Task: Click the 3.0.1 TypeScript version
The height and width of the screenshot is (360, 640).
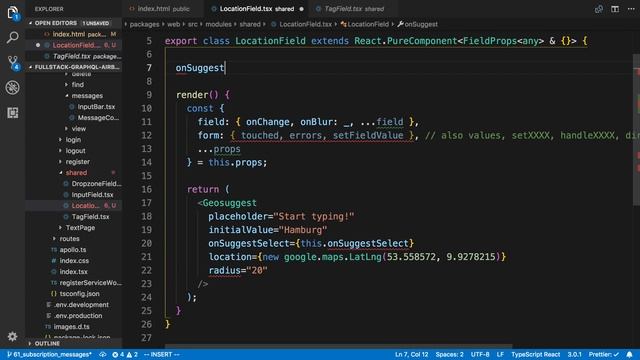Action: [x=574, y=355]
